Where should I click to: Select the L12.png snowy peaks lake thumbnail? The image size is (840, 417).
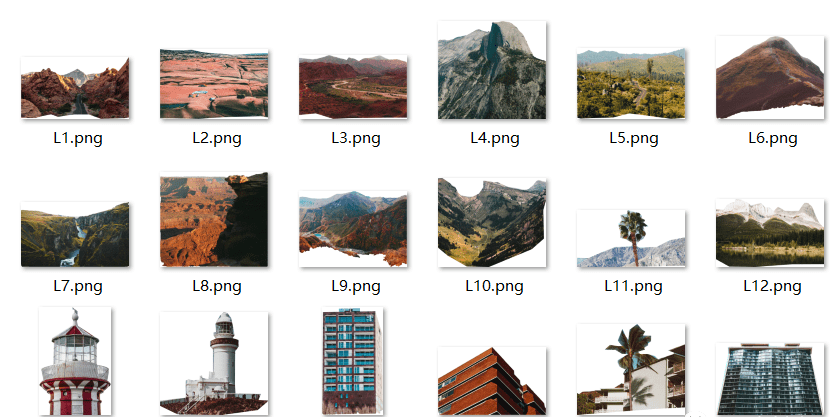click(x=770, y=233)
